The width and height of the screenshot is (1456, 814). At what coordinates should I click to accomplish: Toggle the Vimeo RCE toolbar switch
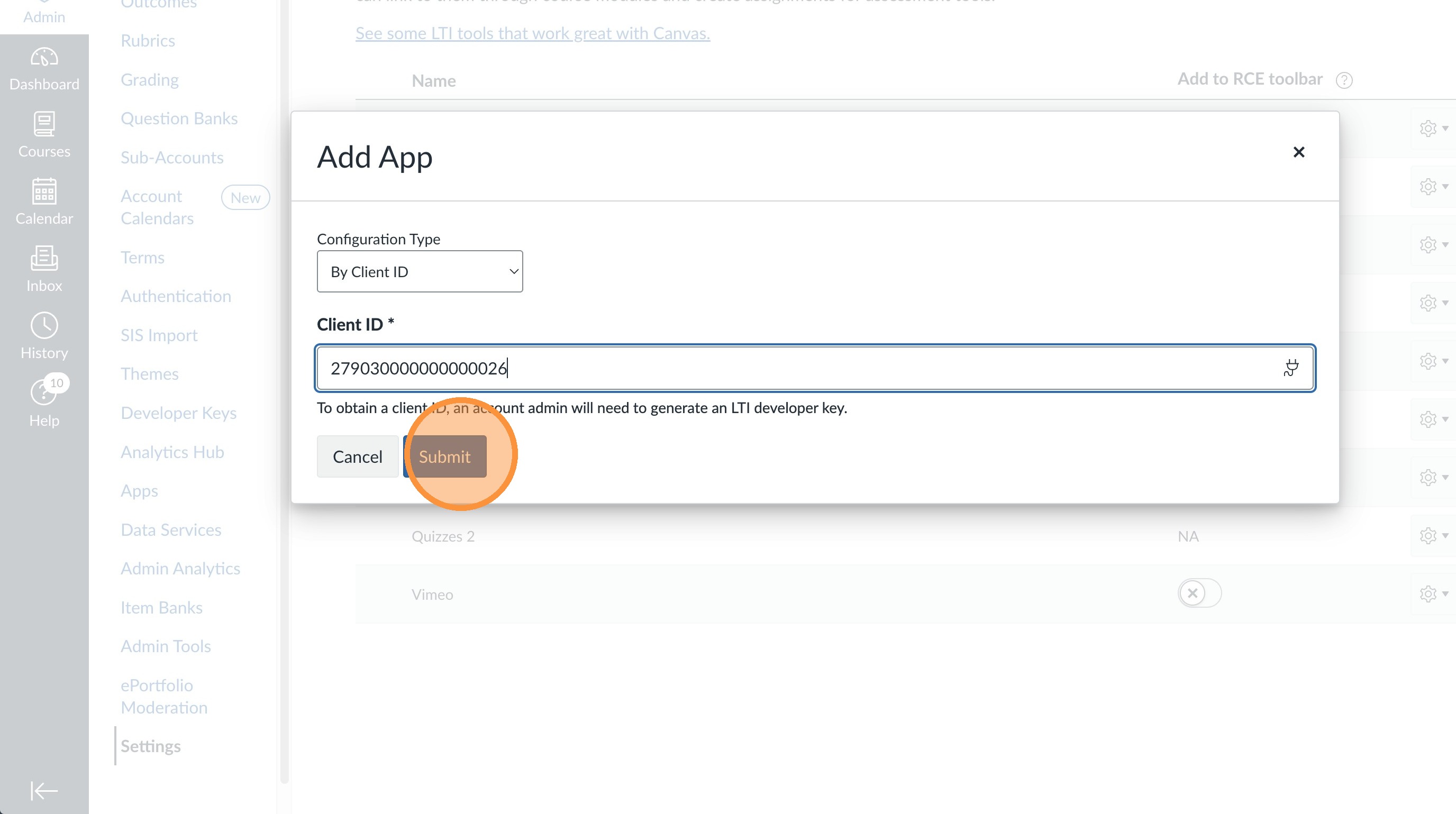tap(1199, 593)
